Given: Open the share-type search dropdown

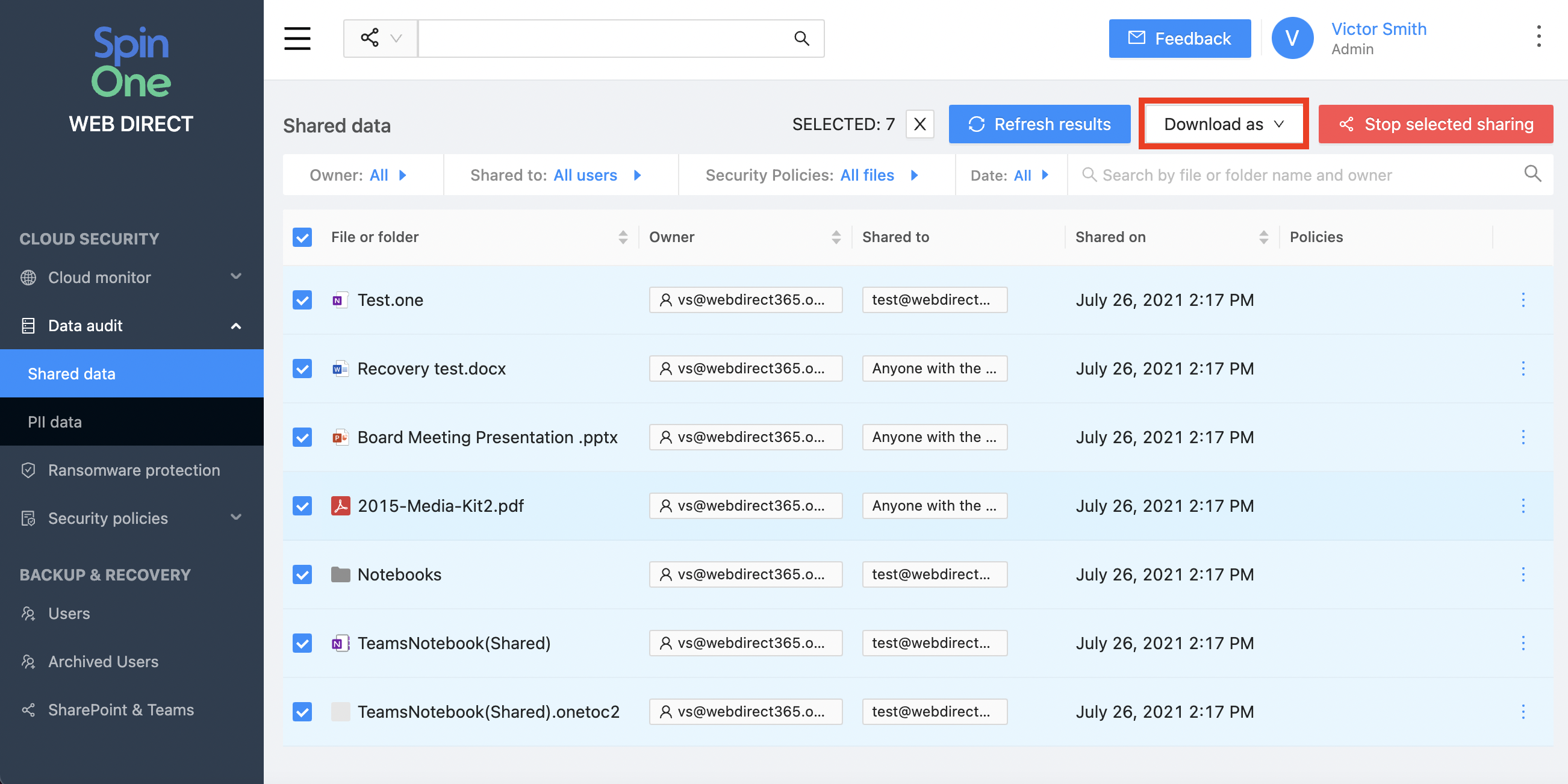Looking at the screenshot, I should (x=381, y=39).
